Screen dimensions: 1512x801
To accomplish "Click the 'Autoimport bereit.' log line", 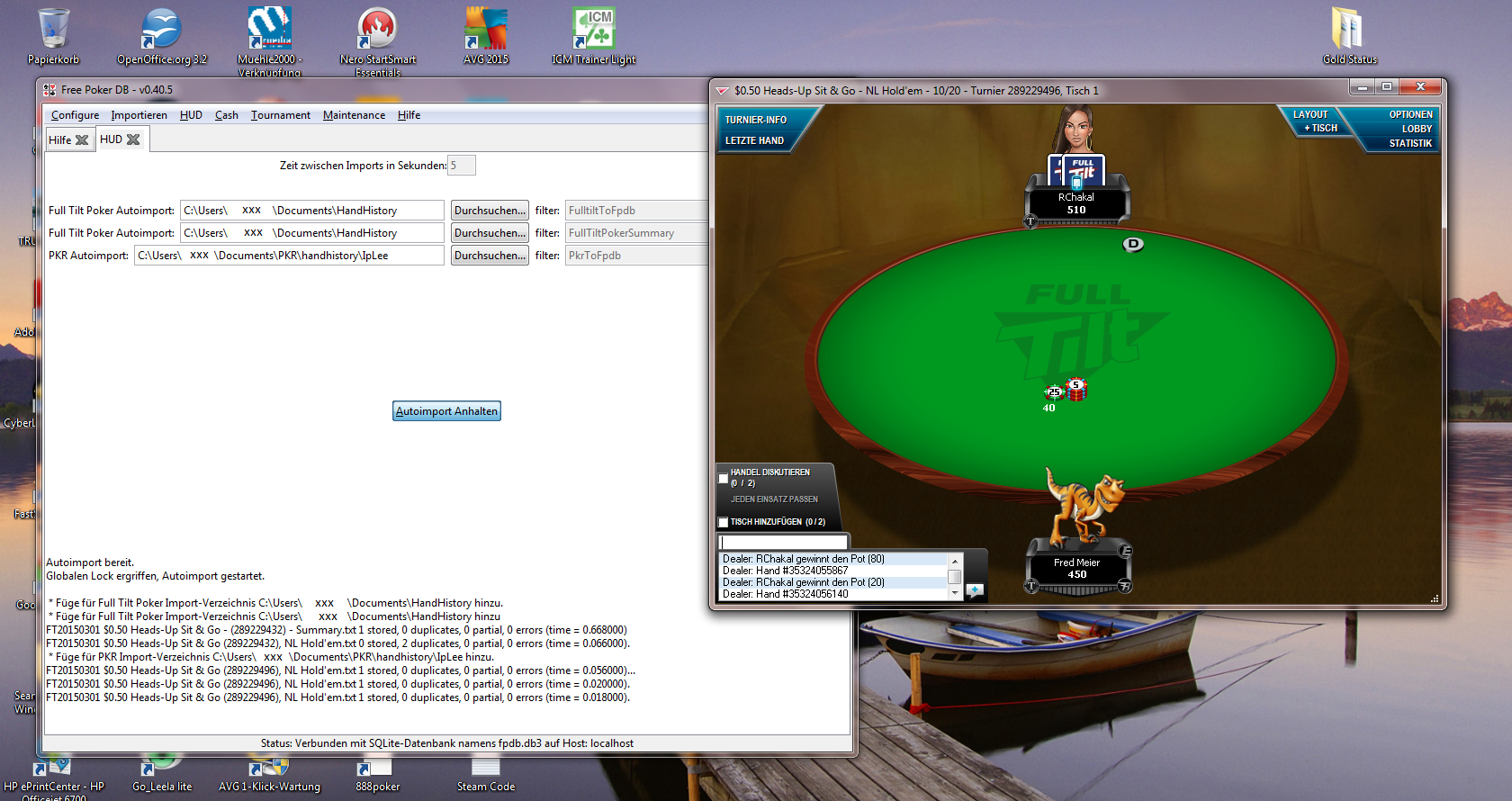I will pyautogui.click(x=90, y=562).
